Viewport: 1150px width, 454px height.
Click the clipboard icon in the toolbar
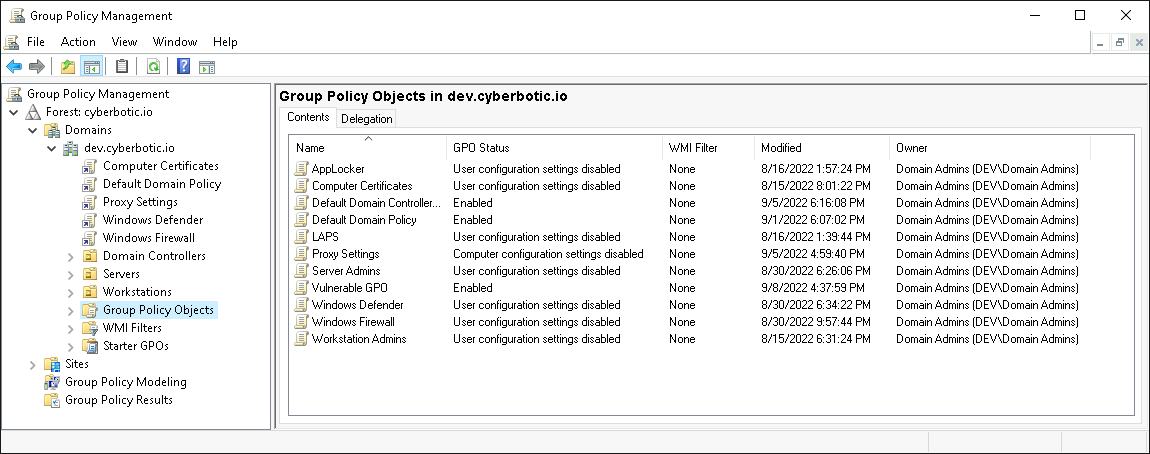(122, 67)
